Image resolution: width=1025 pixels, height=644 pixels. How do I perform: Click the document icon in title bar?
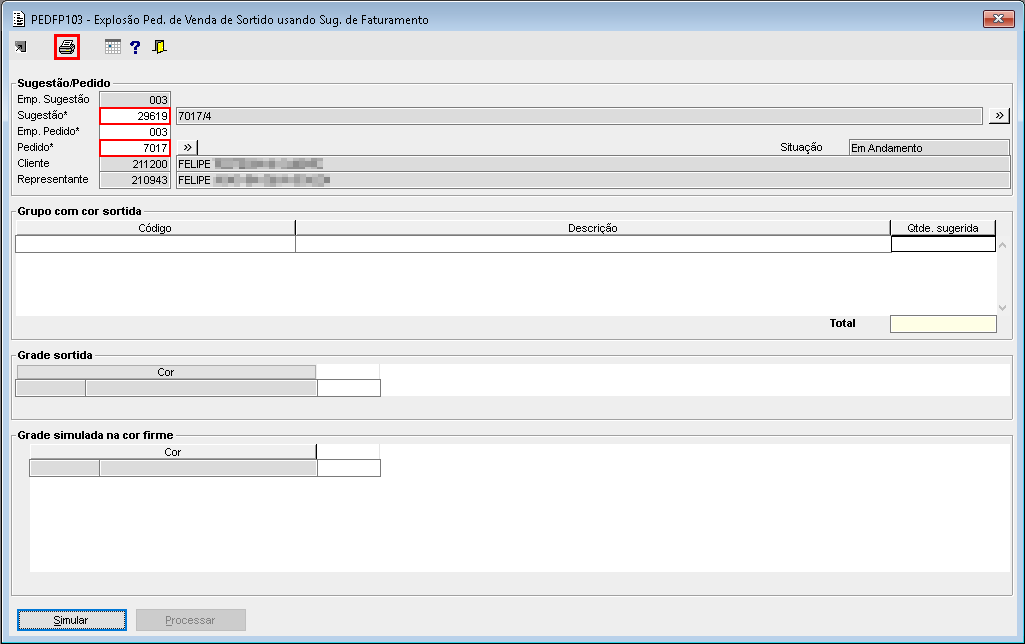pos(17,19)
